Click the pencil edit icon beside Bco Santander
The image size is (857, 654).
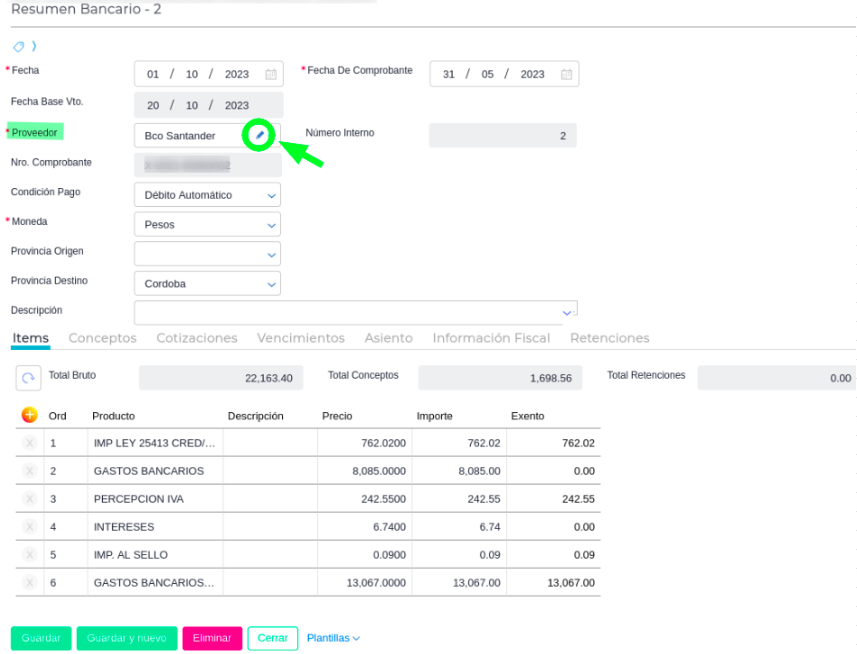(260, 135)
